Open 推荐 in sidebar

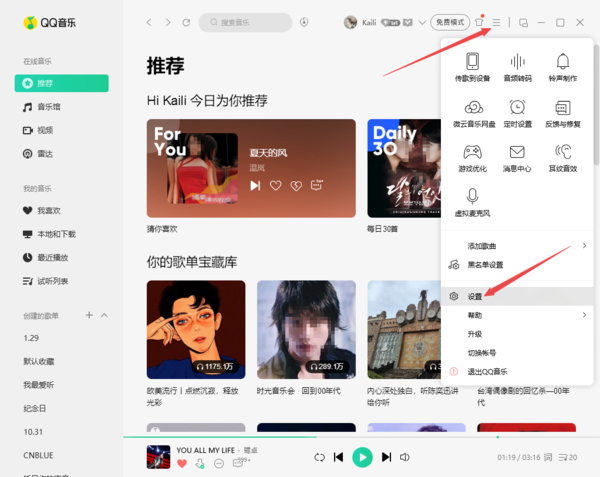point(62,83)
